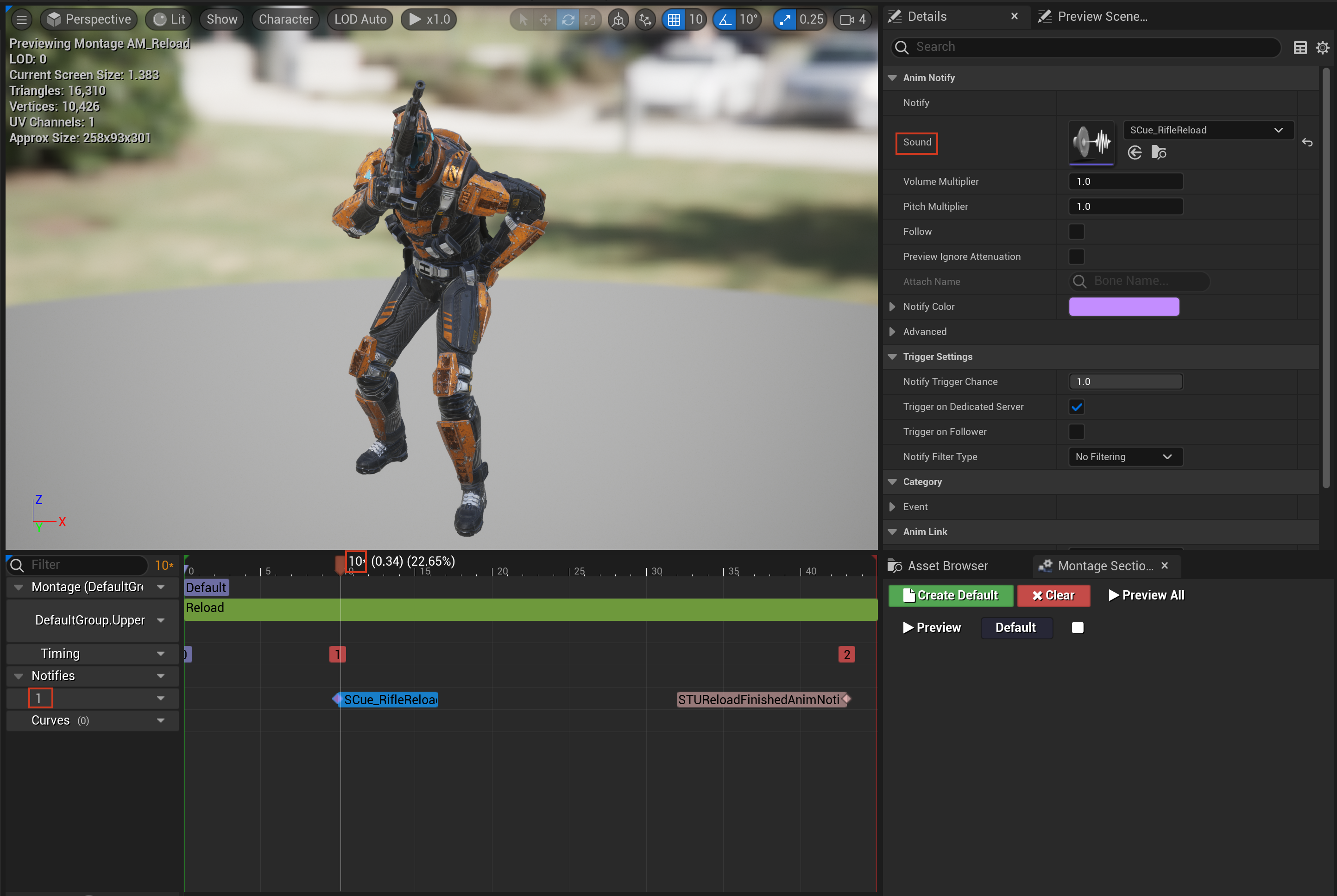Screen dimensions: 1337x896
Task: Open the Character menu
Action: click(286, 19)
